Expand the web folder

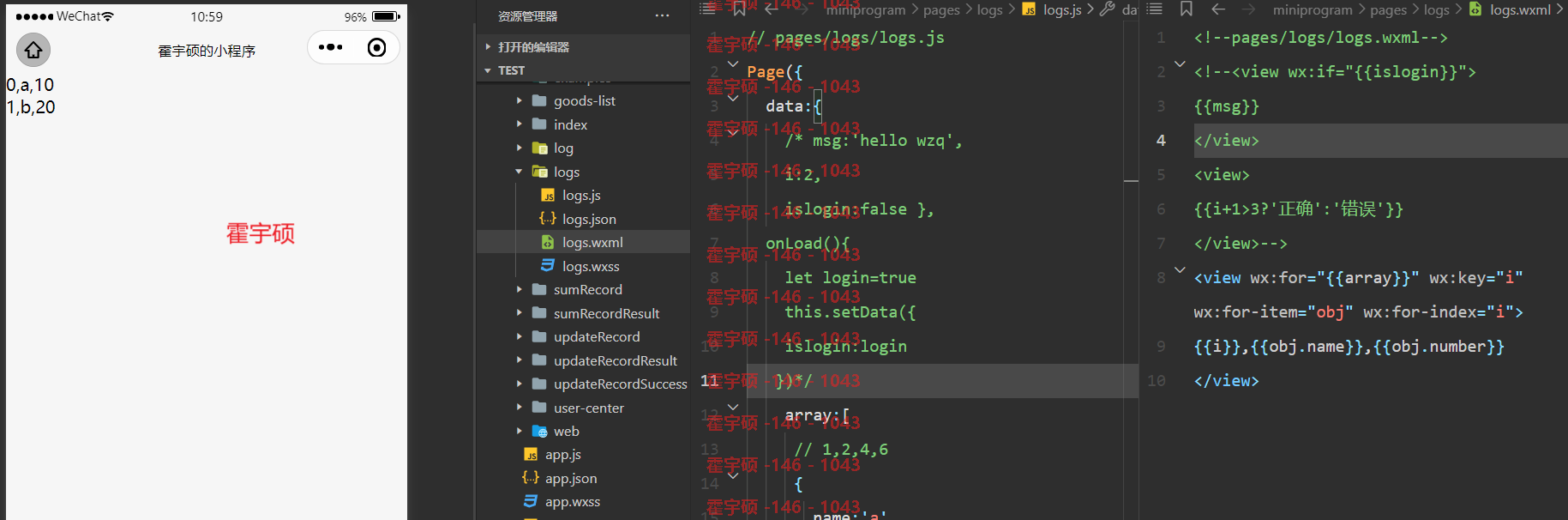[519, 431]
